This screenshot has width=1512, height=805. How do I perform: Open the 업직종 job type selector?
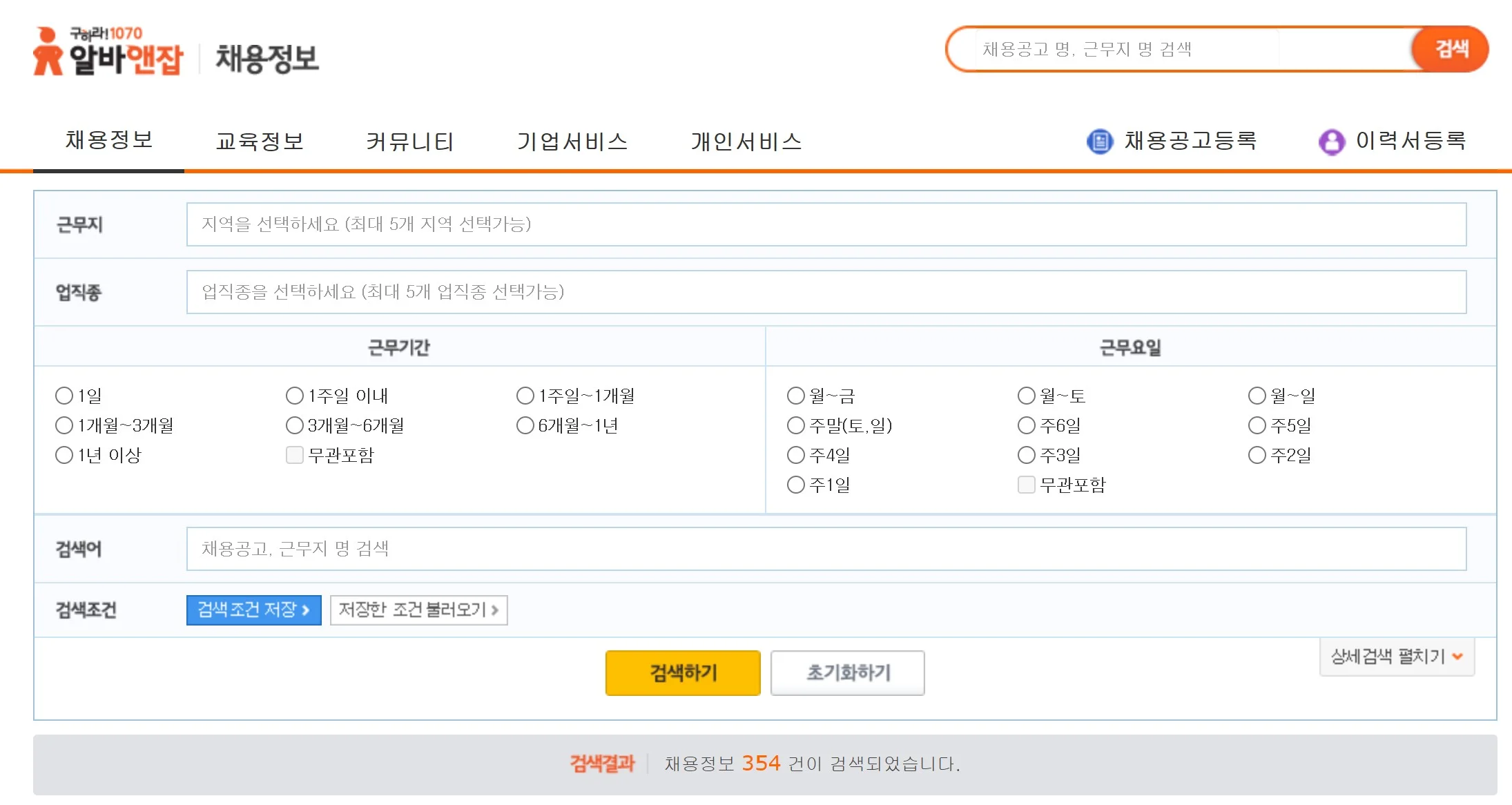[x=826, y=292]
